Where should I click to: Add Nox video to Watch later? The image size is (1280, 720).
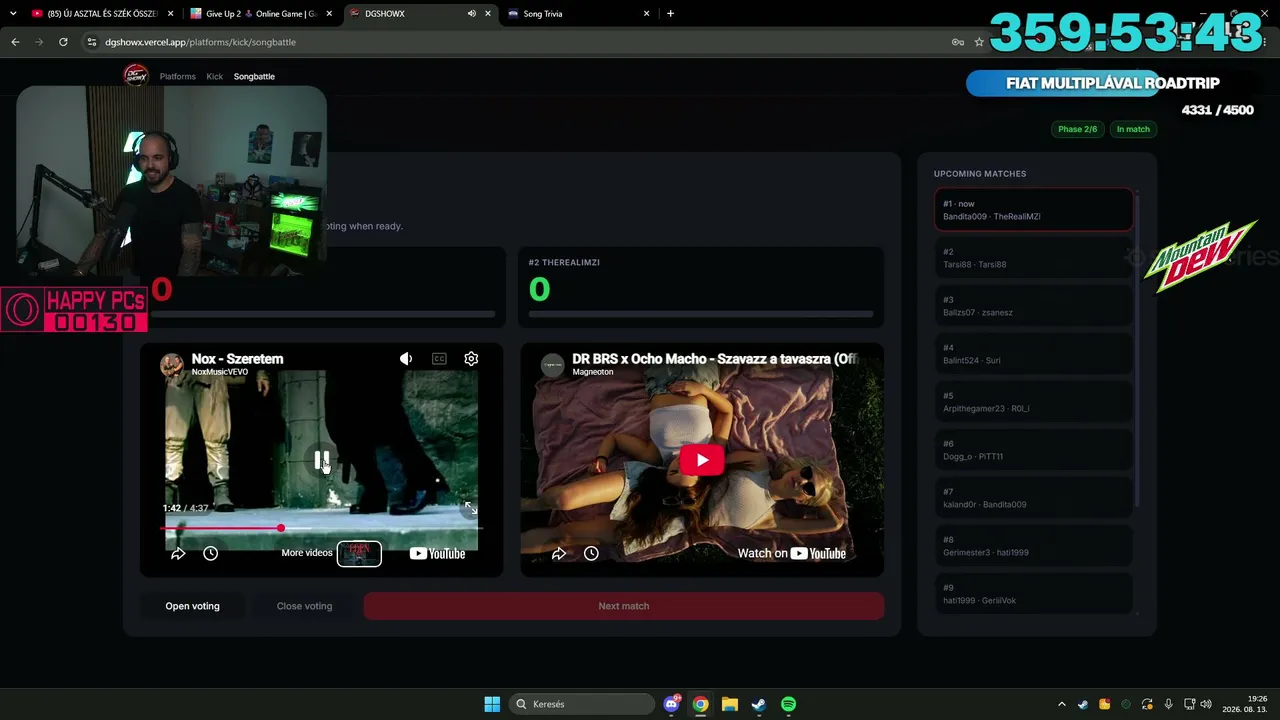pos(210,553)
